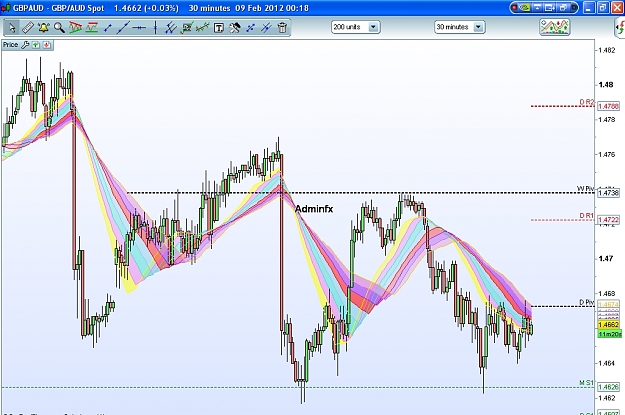Select the vertical line tool
Image resolution: width=625 pixels, height=415 pixels.
click(155, 28)
